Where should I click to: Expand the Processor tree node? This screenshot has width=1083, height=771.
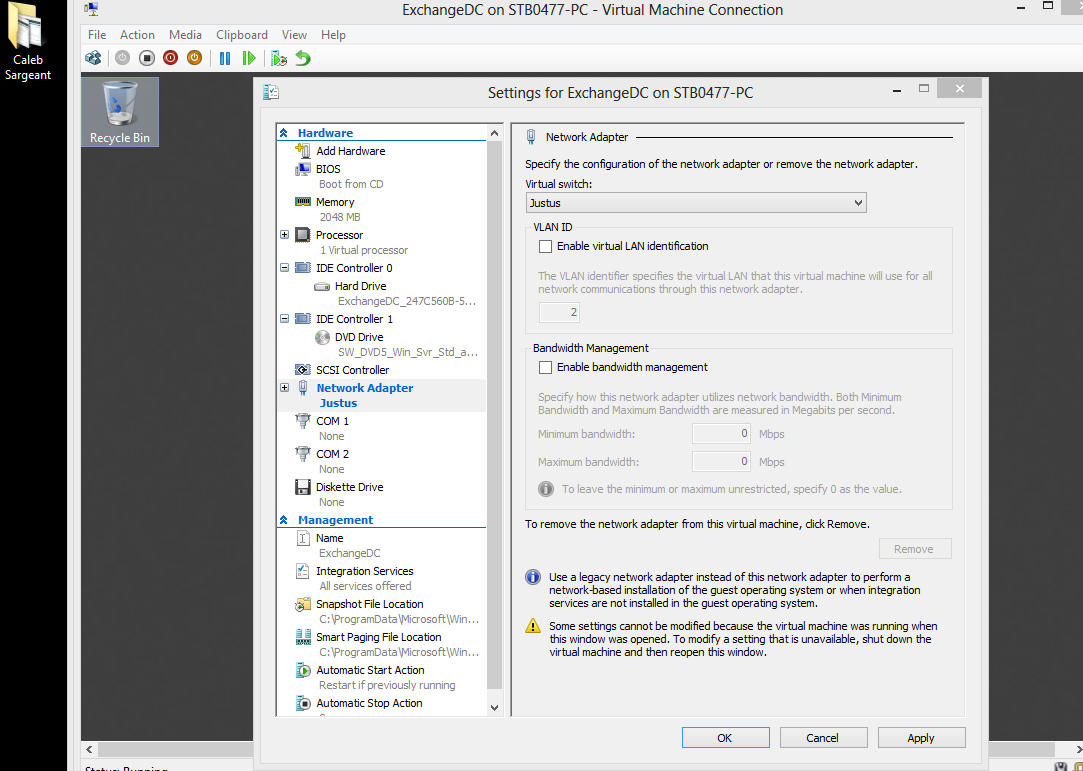(285, 235)
